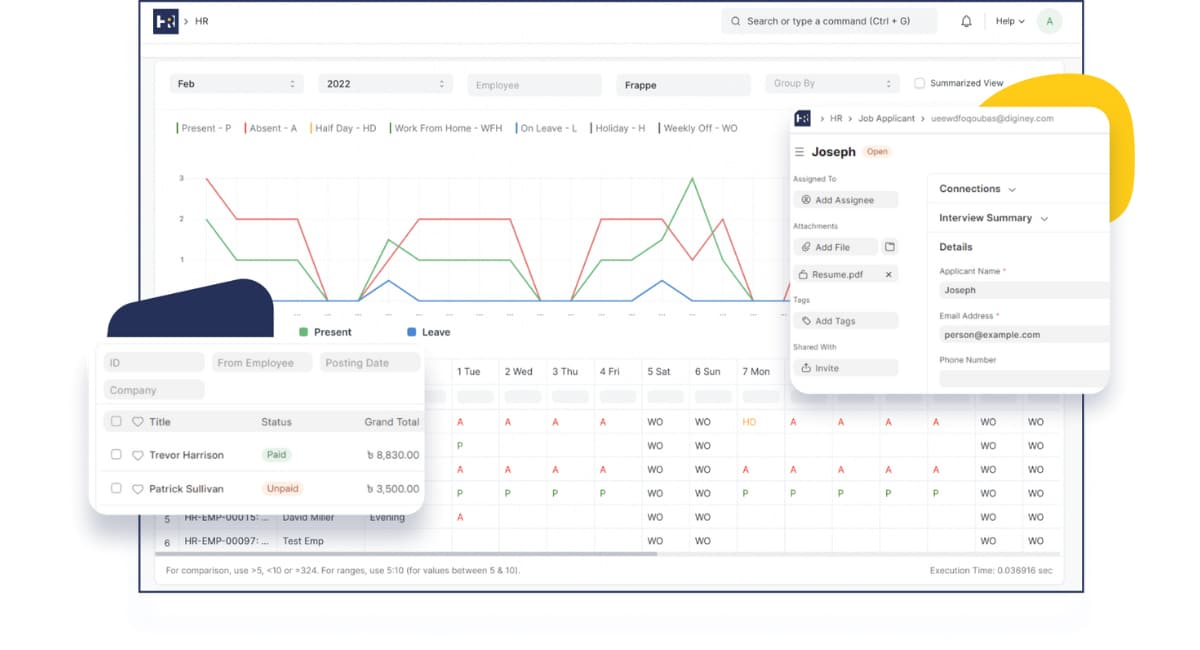The image size is (1200, 650).
Task: Focus the search or command bar
Action: [828, 21]
